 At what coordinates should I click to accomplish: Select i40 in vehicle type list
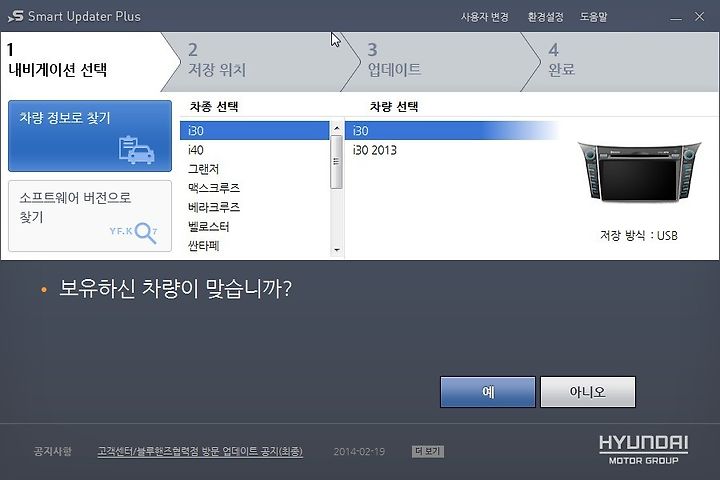[x=255, y=150]
